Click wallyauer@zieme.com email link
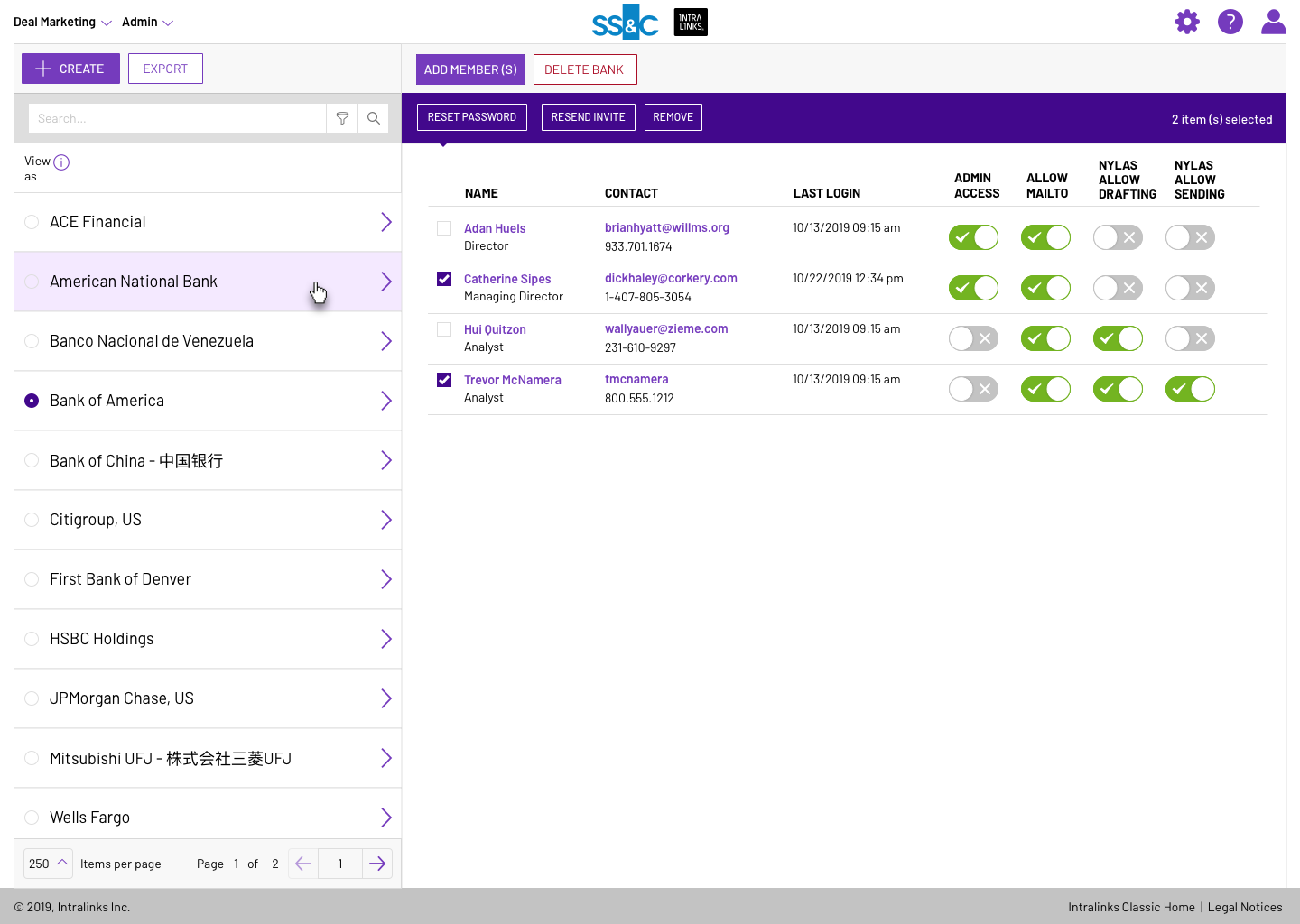This screenshot has width=1300, height=924. tap(666, 328)
